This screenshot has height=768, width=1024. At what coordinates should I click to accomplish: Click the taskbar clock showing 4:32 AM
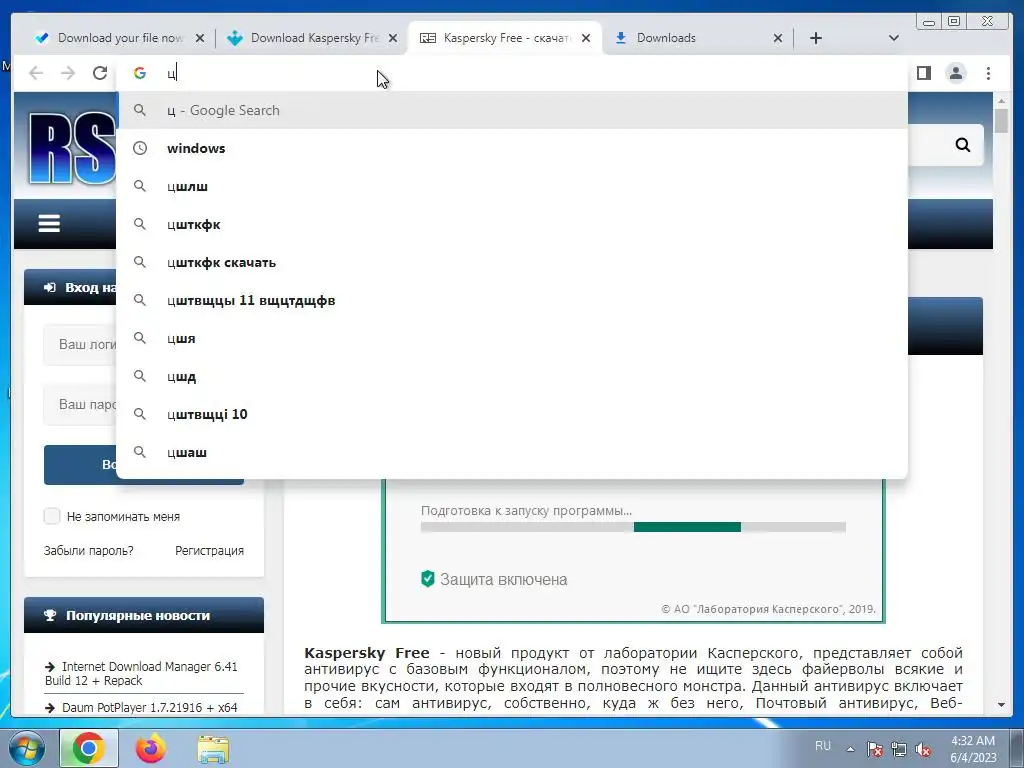(973, 749)
